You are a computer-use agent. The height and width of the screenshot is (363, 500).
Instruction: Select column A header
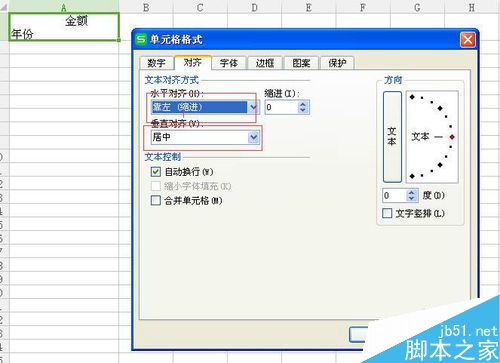point(64,7)
